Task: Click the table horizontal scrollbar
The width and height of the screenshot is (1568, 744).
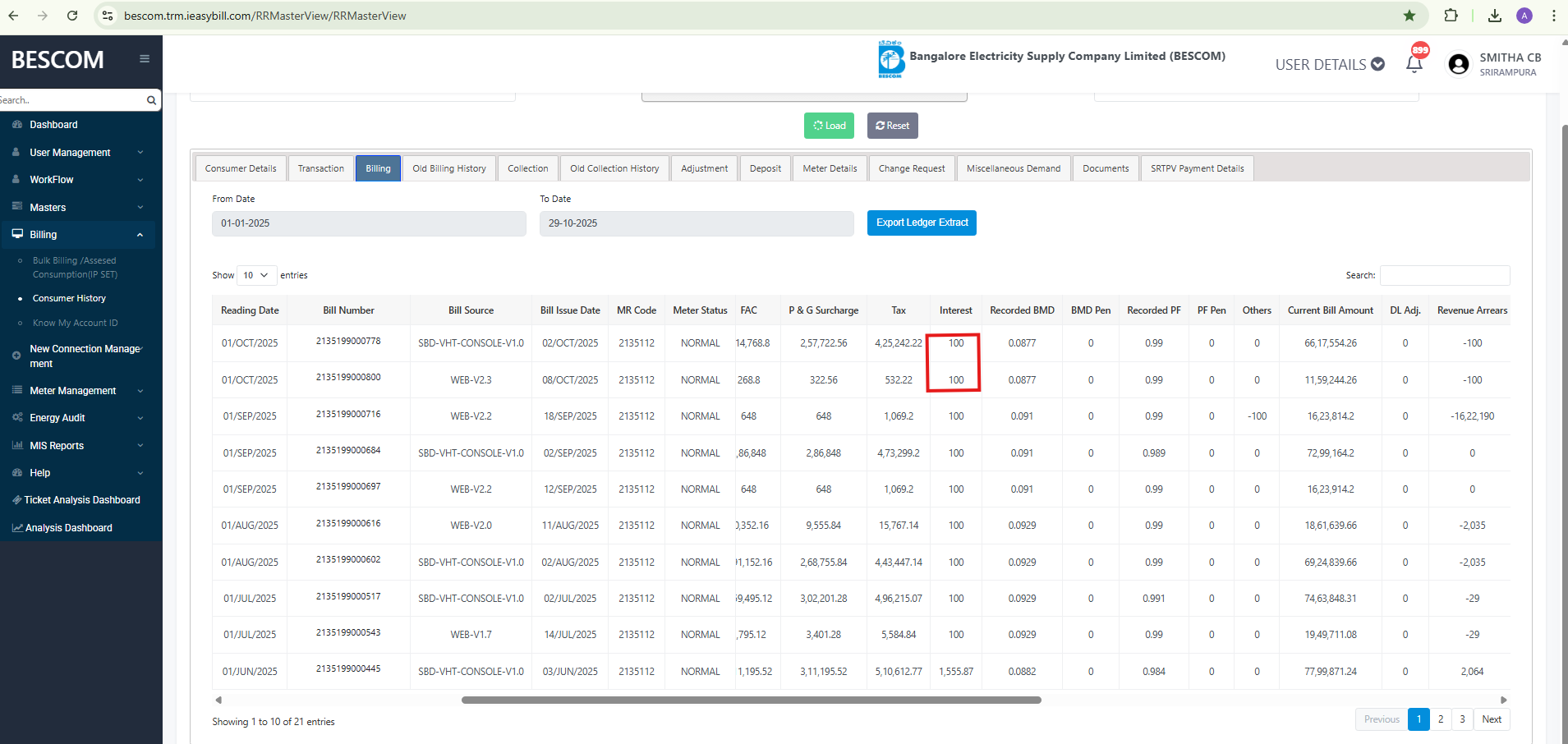Action: point(751,700)
